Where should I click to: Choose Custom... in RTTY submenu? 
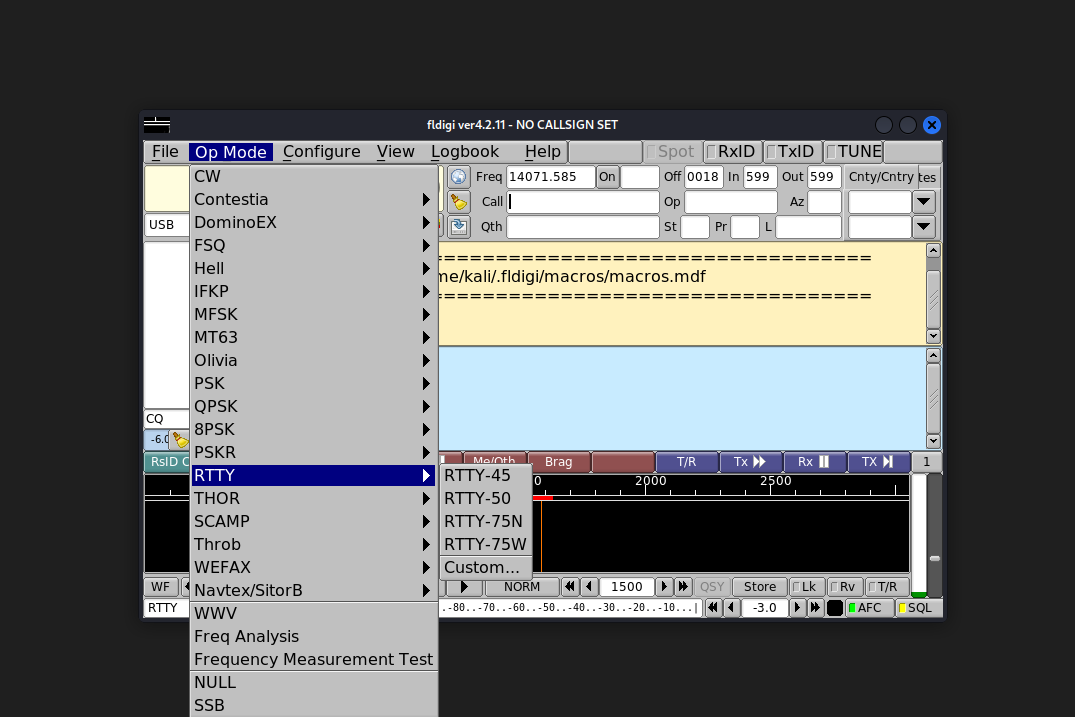point(486,568)
